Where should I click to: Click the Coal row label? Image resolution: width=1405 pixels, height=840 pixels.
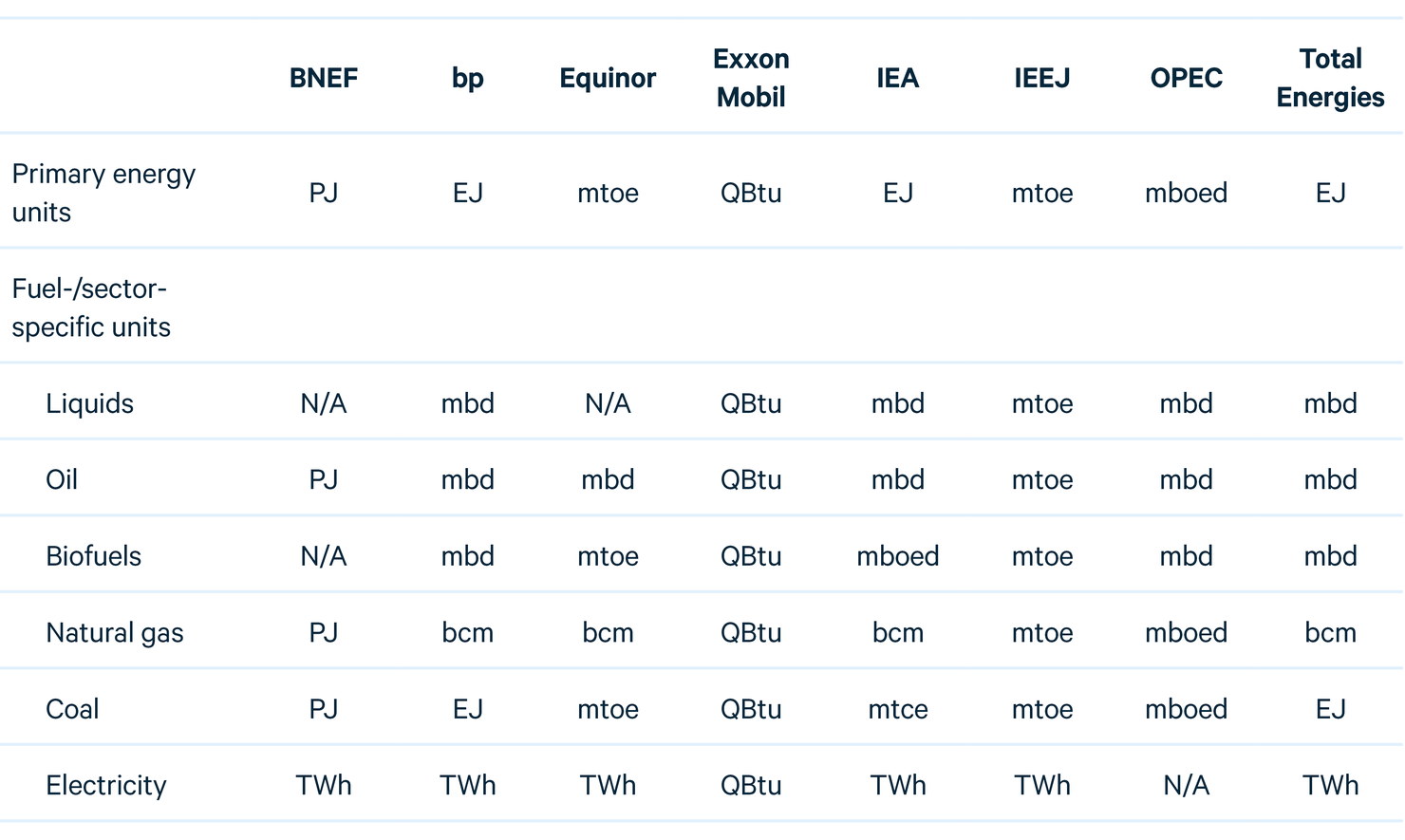pos(72,709)
